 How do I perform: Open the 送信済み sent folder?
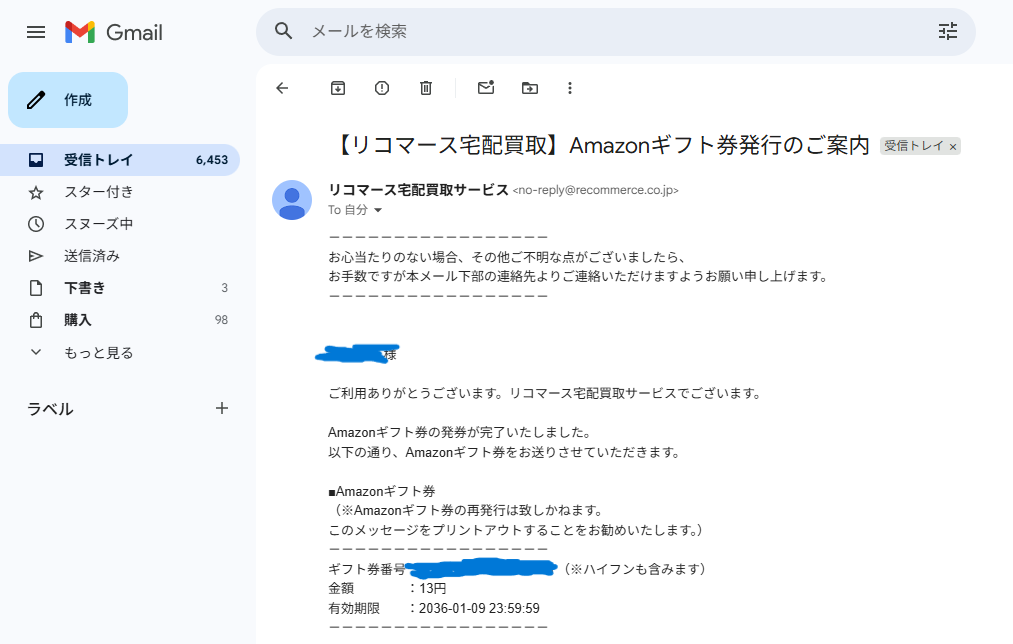coord(91,256)
